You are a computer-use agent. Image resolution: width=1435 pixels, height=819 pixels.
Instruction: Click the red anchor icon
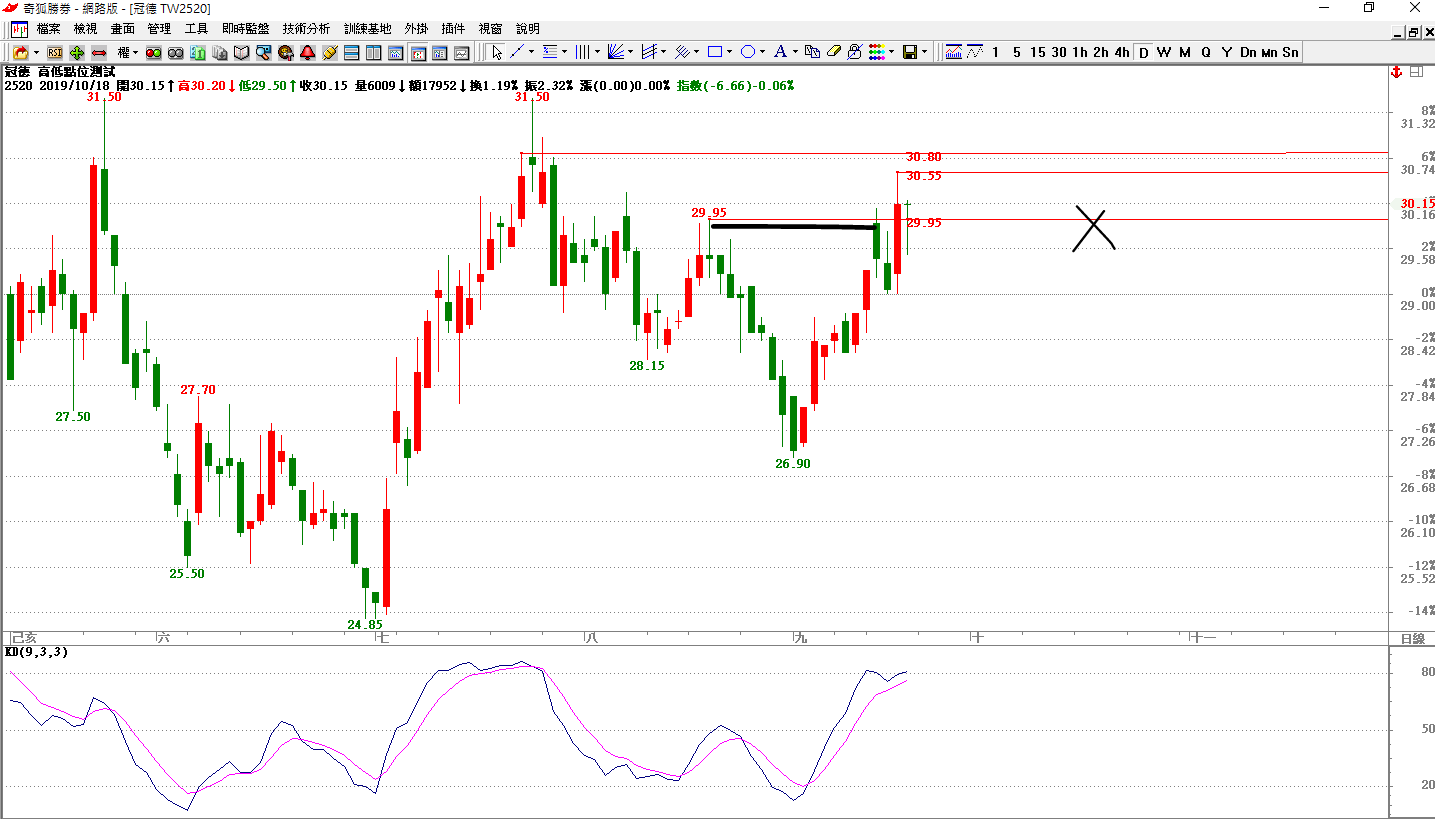[x=1396, y=72]
